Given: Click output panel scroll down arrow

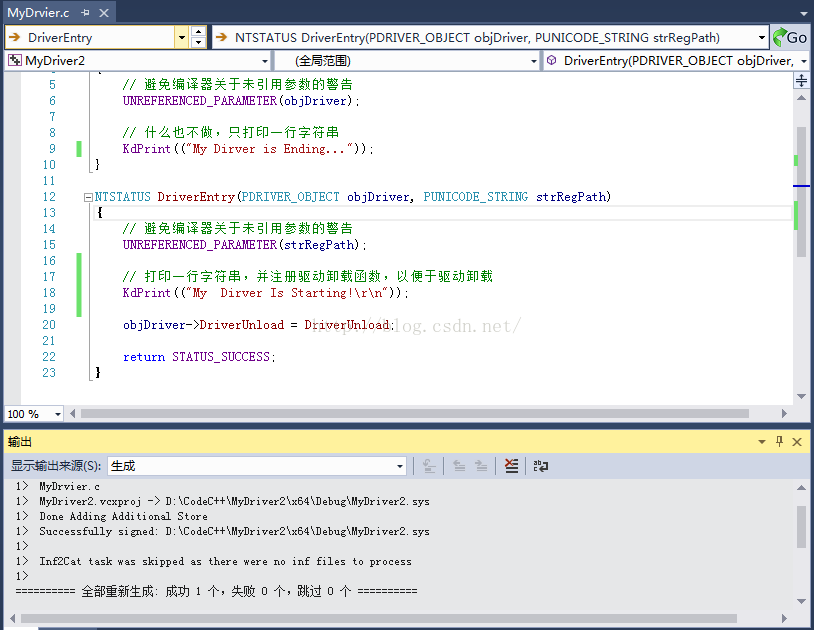Looking at the screenshot, I should click(x=801, y=601).
